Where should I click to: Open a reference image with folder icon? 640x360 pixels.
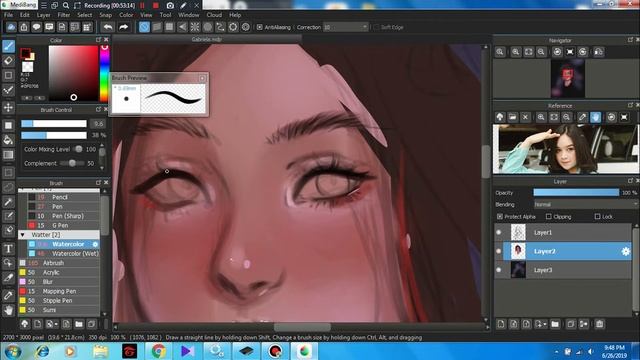pos(513,117)
